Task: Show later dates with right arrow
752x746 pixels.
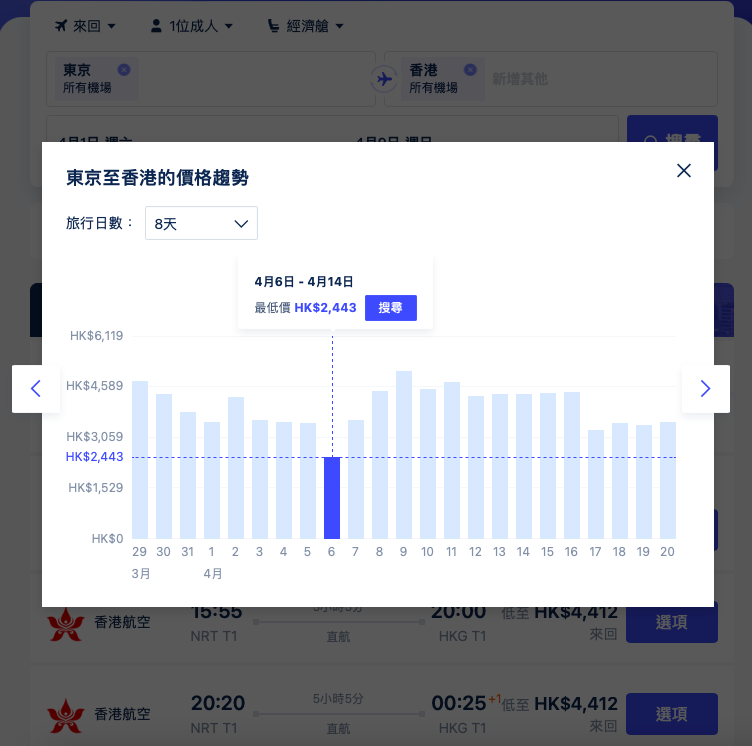Action: 705,389
